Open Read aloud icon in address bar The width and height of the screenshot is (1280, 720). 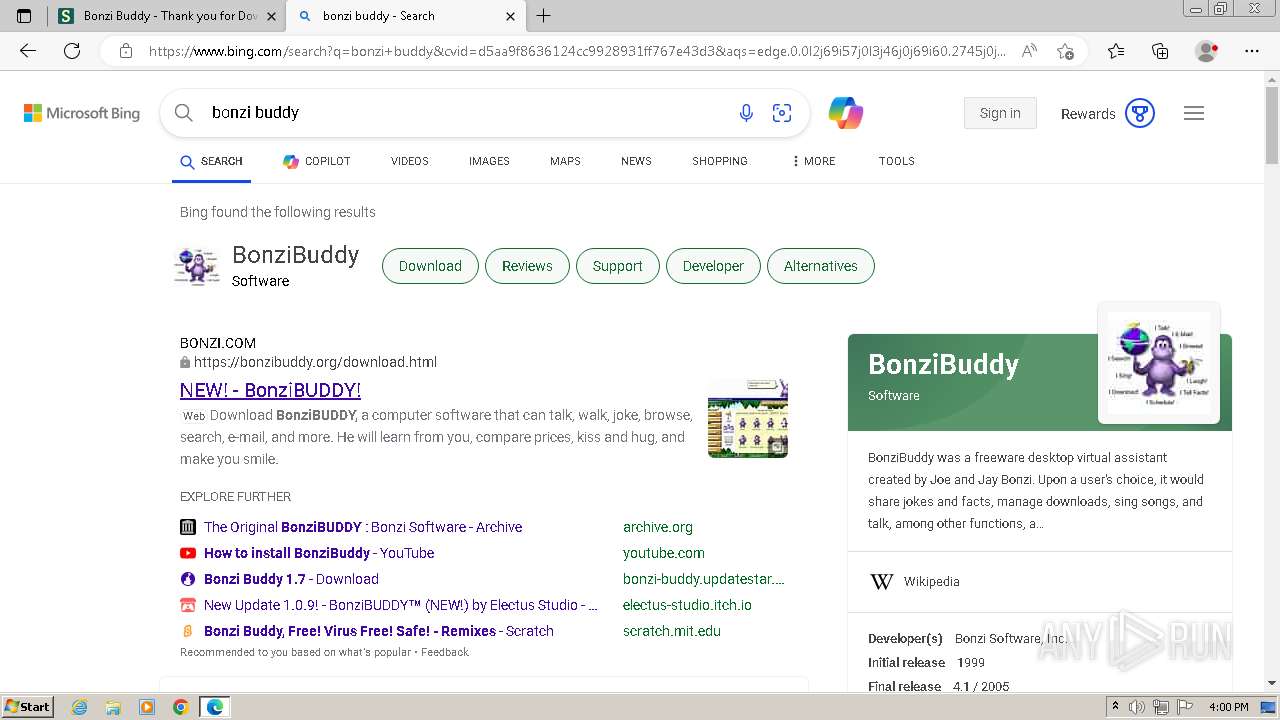[x=1029, y=51]
